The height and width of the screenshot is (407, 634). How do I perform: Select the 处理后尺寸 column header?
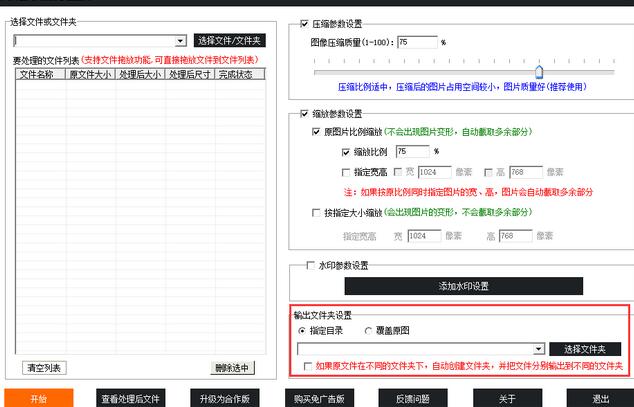coord(190,74)
